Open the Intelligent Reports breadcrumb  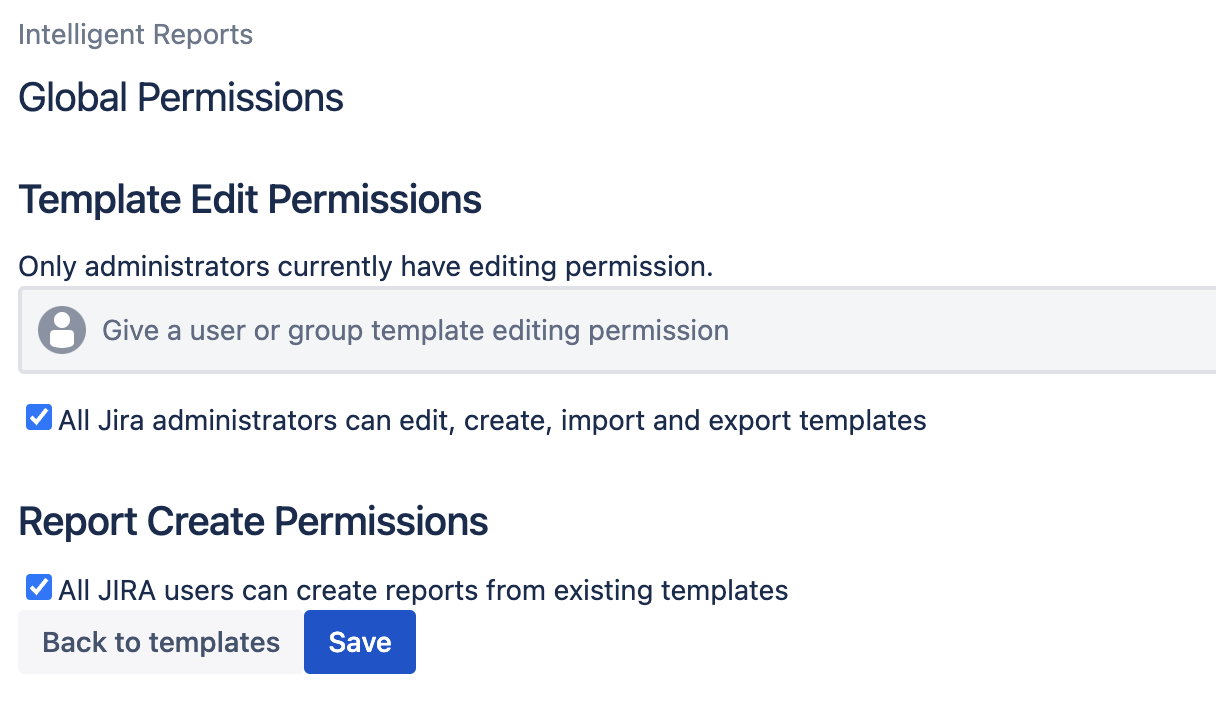[135, 34]
